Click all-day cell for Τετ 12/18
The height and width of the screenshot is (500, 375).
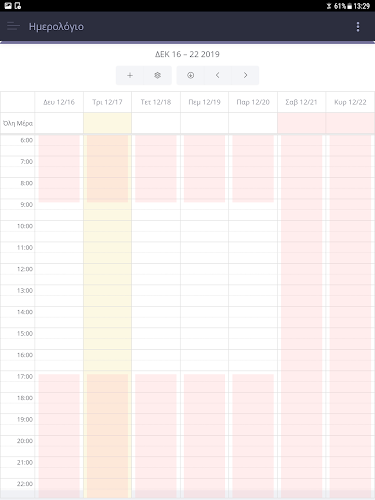pos(156,123)
